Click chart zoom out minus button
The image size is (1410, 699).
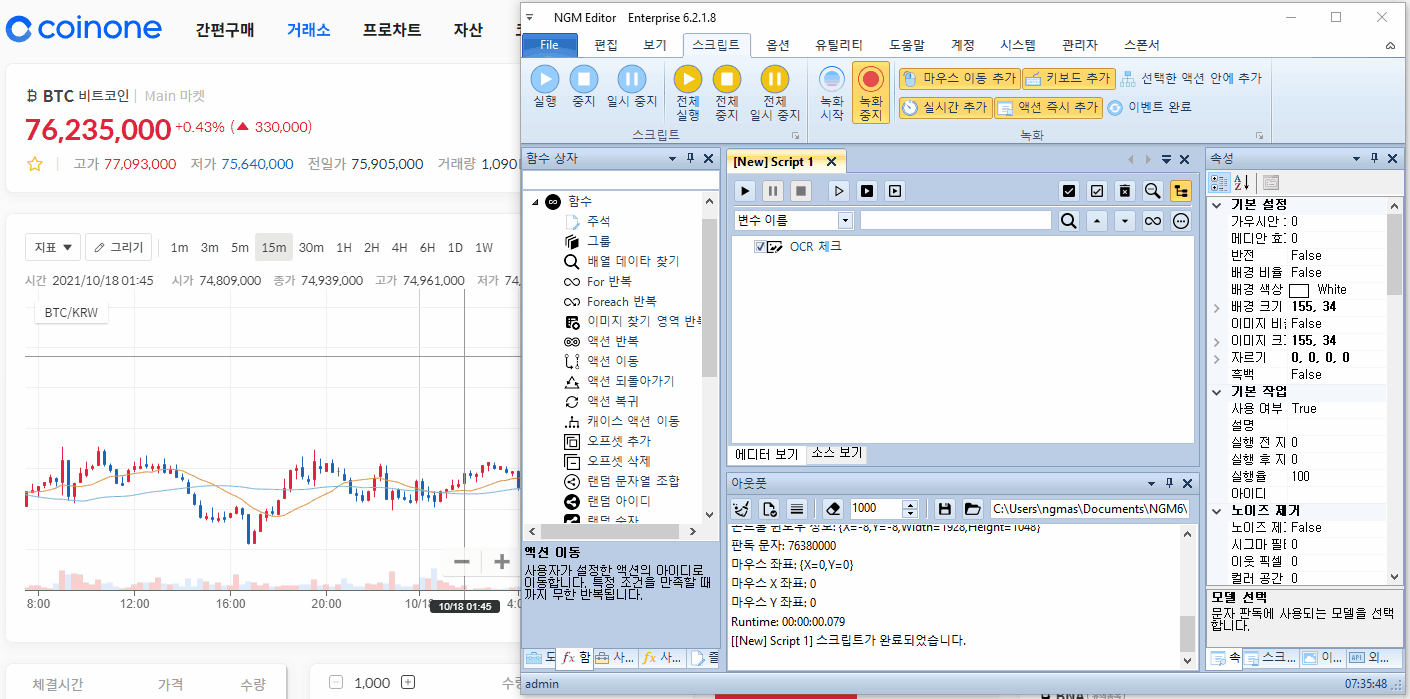click(x=462, y=562)
